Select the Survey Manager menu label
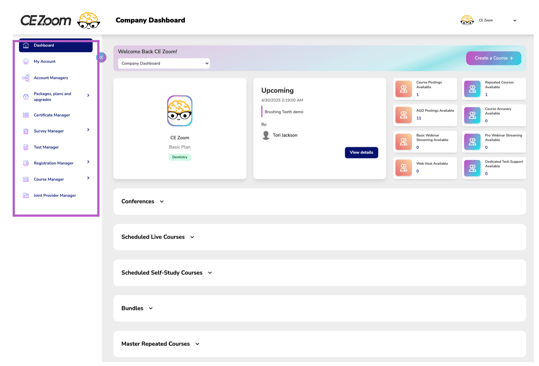 click(x=48, y=131)
